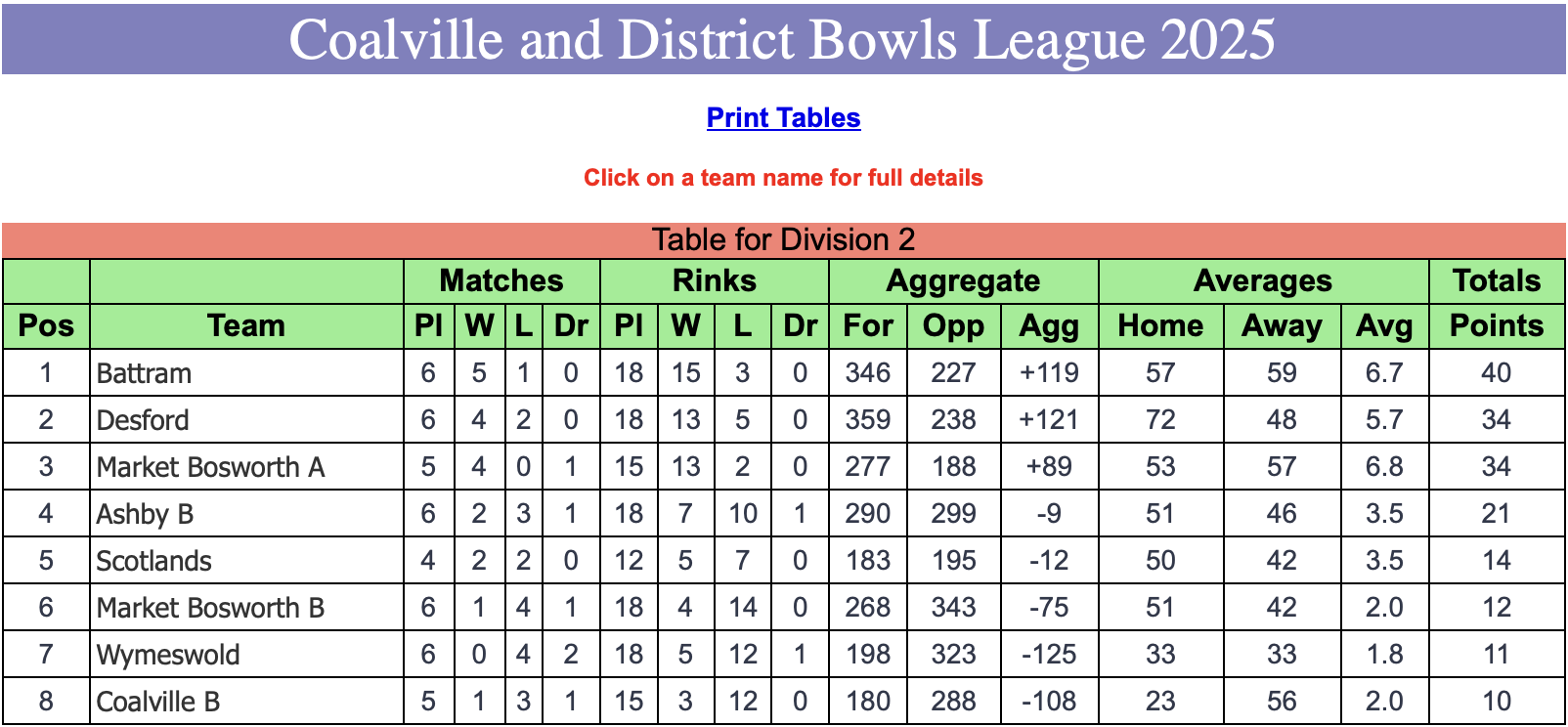Open Scotlands team page
The image size is (1568, 727).
[154, 561]
